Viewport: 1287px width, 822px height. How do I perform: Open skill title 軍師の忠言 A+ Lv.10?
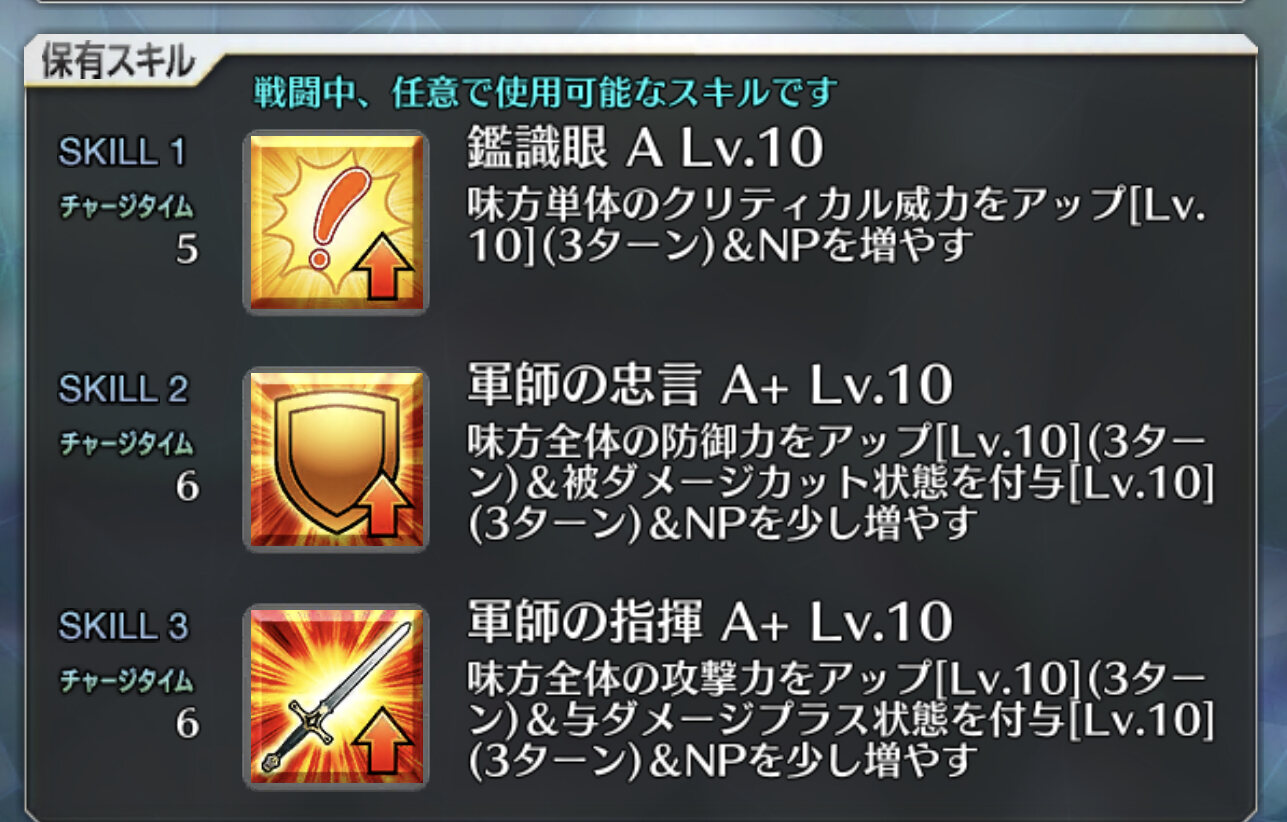[x=709, y=385]
